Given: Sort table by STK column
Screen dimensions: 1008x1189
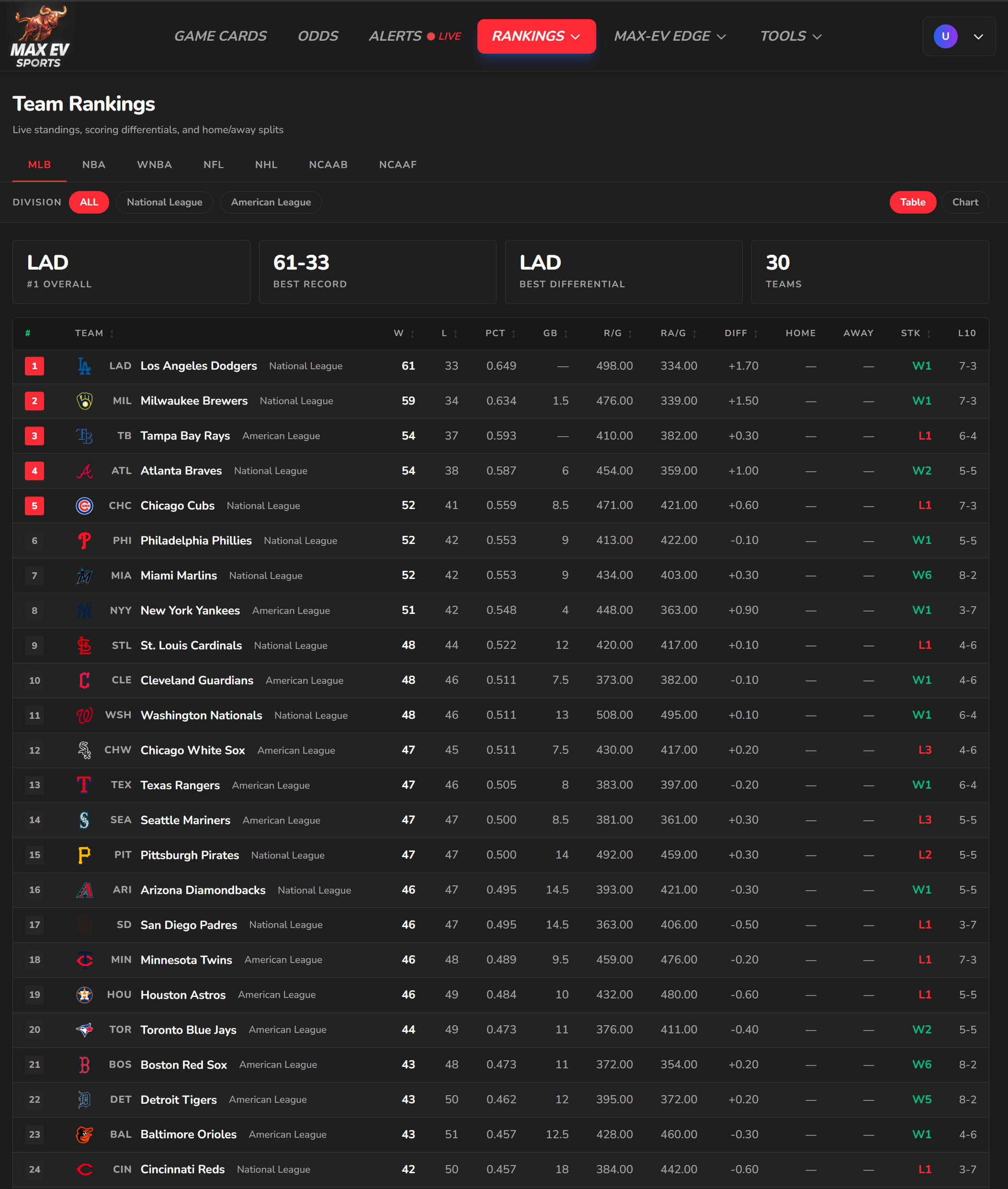Looking at the screenshot, I should [916, 333].
